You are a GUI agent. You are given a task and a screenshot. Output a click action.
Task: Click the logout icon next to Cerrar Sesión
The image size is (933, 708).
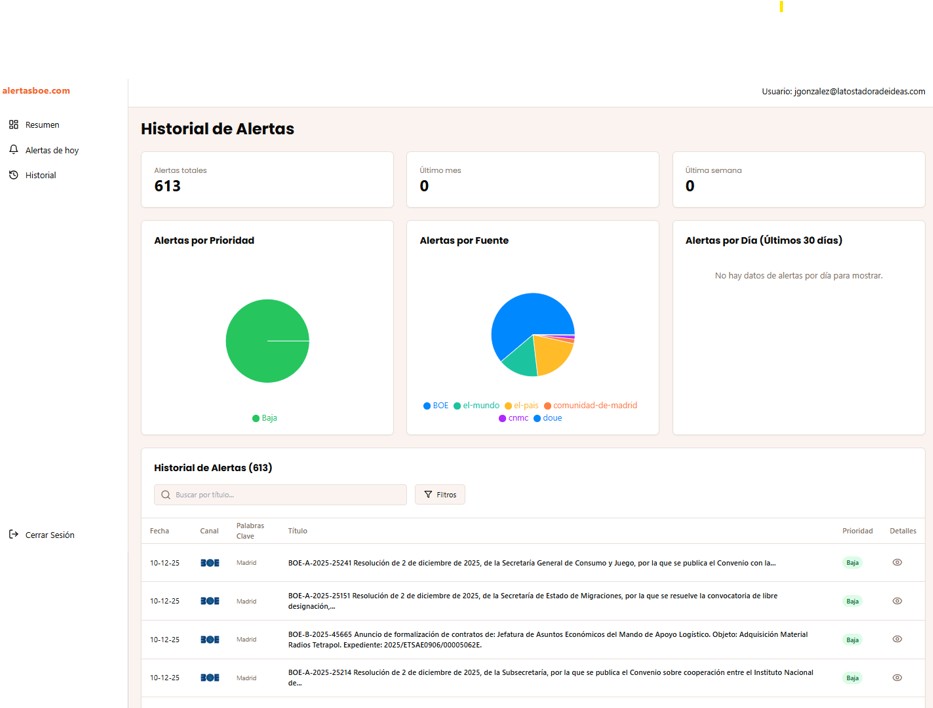click(x=13, y=534)
